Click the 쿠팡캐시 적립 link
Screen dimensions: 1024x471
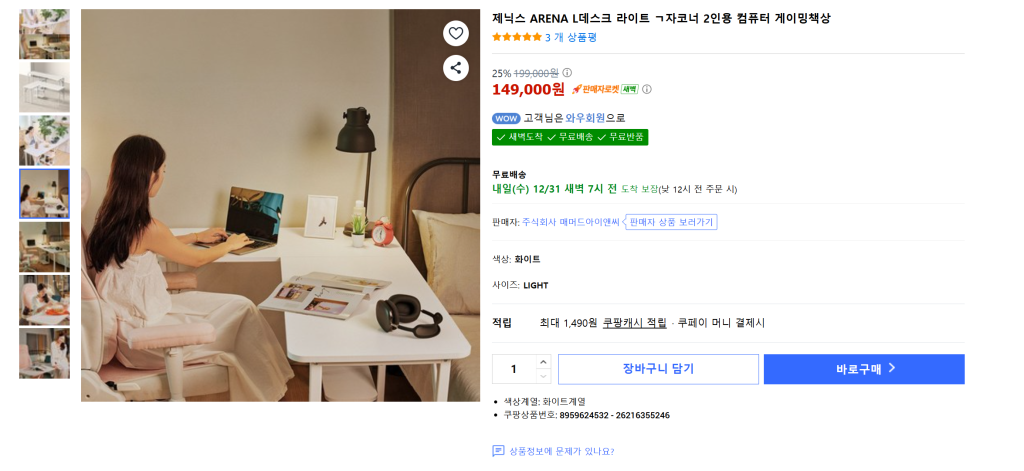(x=634, y=323)
